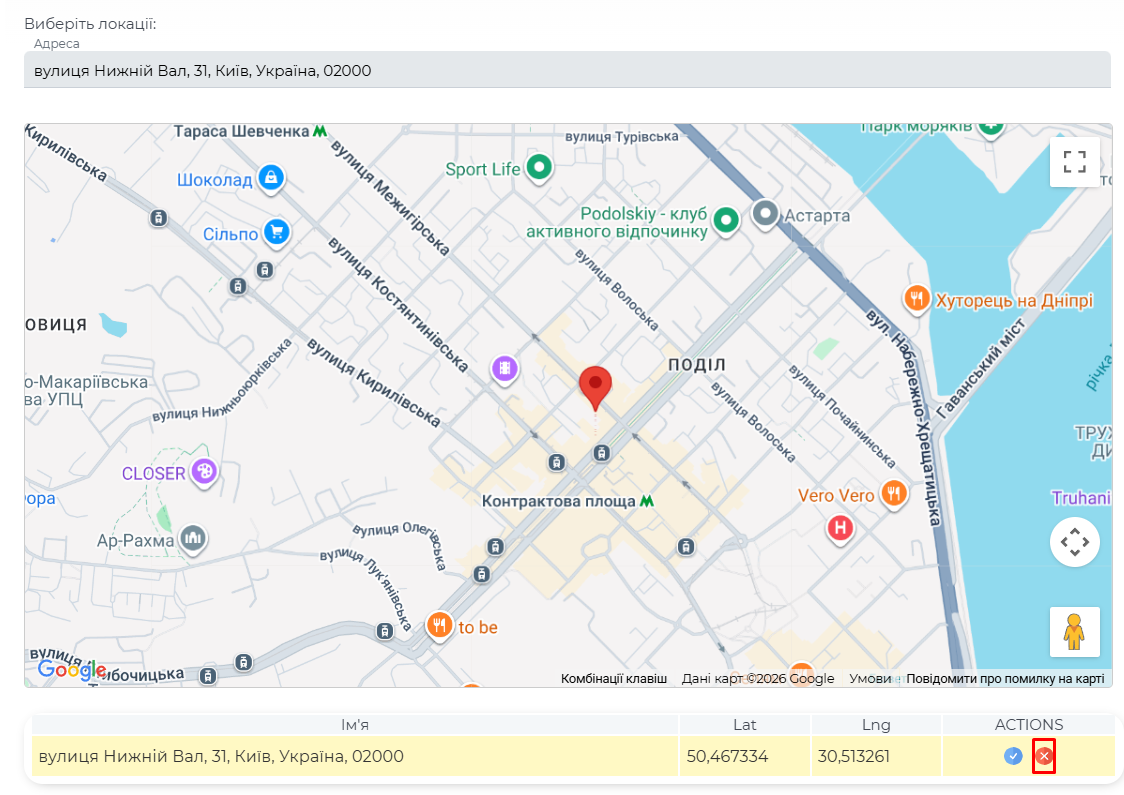1124x795 pixels.
Task: Open the Vero Vero restaurant marker
Action: (894, 493)
